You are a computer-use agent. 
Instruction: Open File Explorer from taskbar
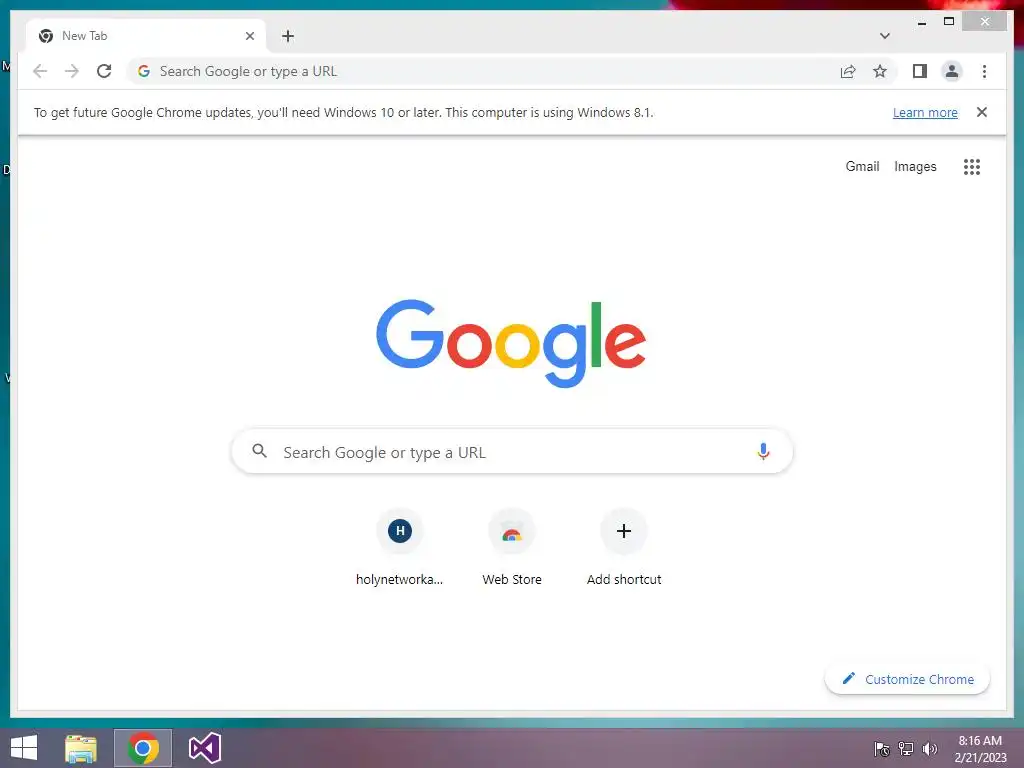tap(81, 748)
